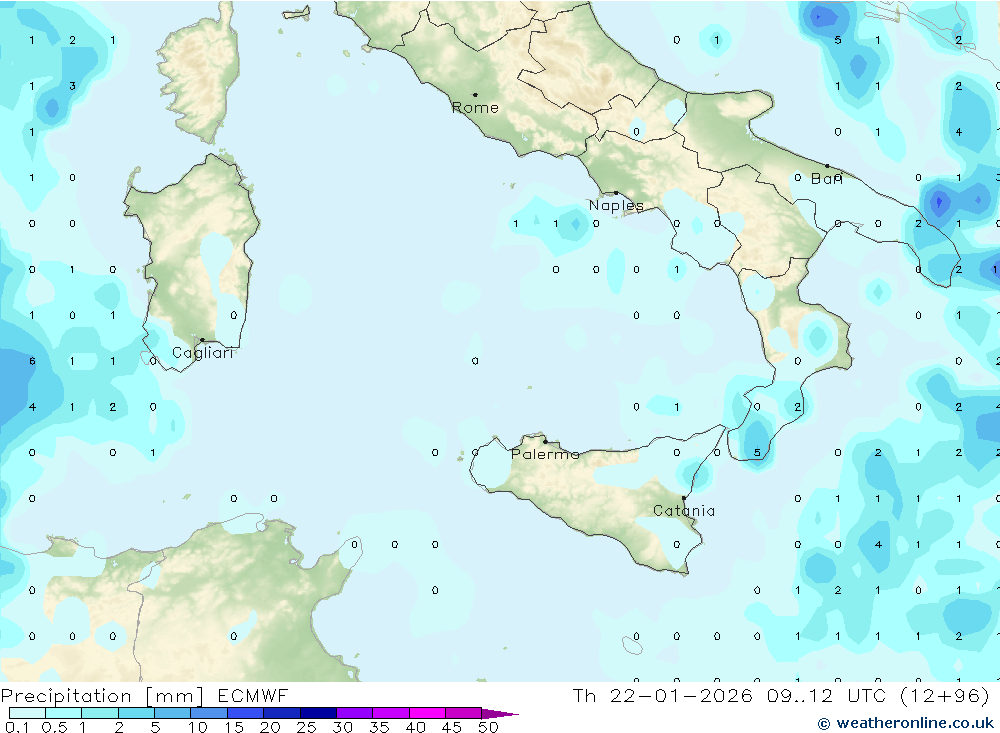Click the Bari city marker dot
This screenshot has width=1000, height=733.
tap(827, 166)
